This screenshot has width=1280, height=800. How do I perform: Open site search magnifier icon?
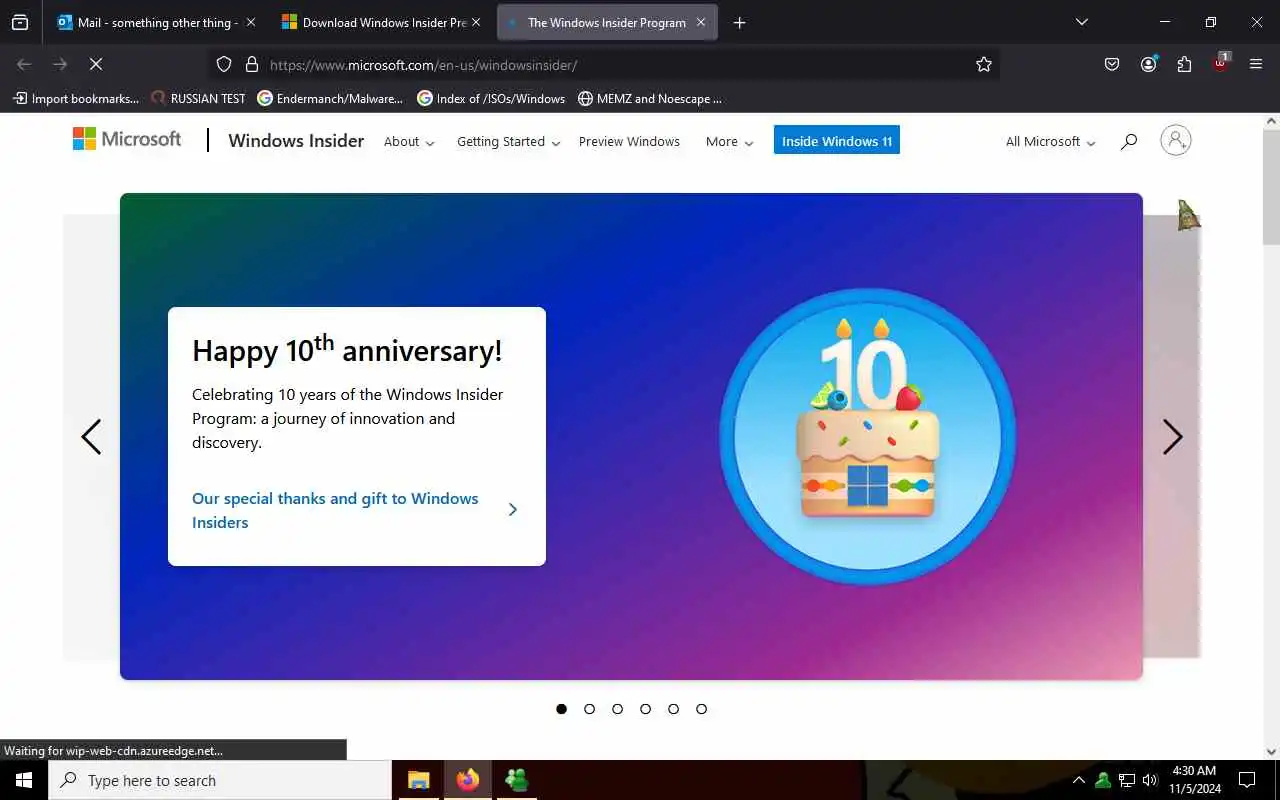(x=1129, y=142)
